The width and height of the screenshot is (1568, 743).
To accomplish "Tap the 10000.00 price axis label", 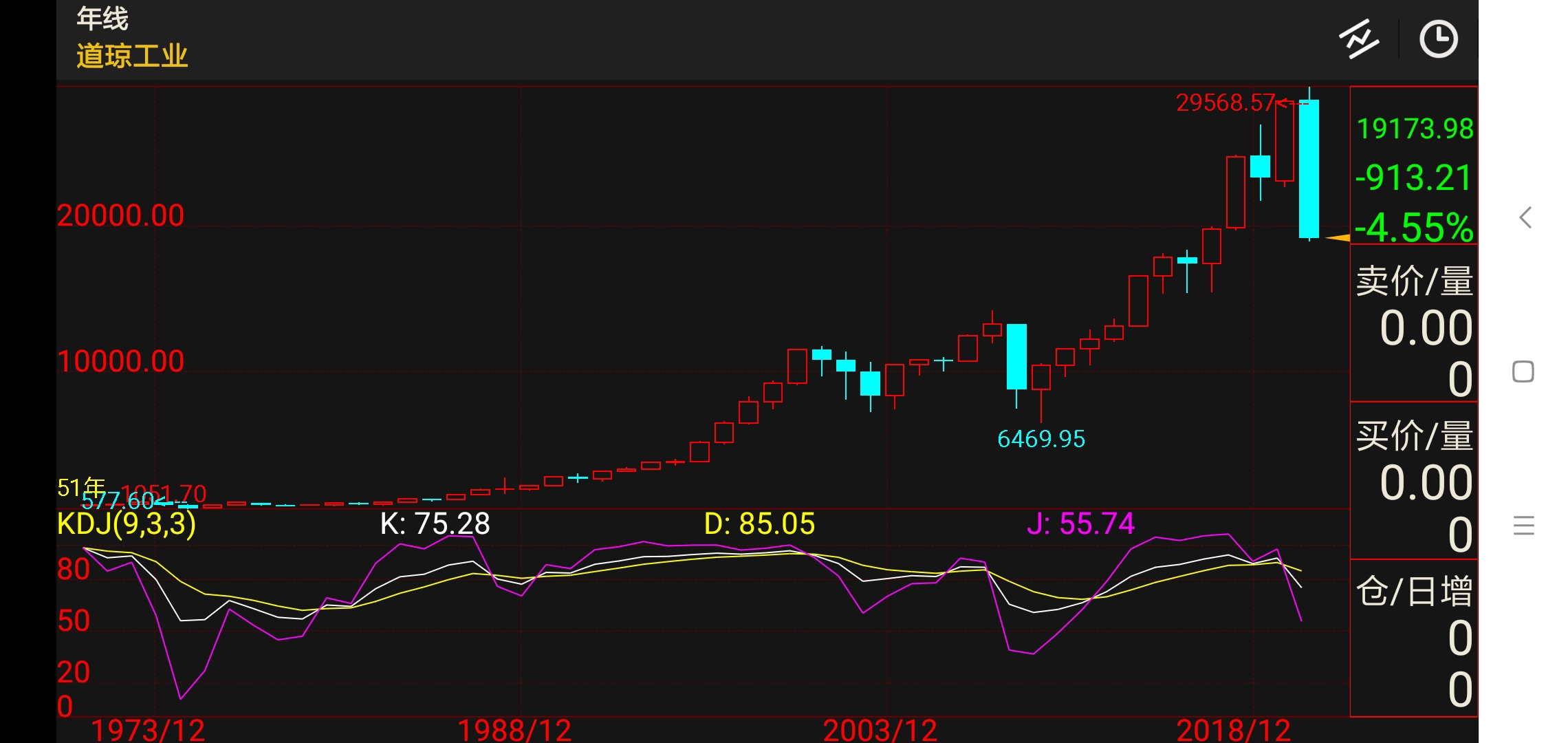I will pos(120,362).
